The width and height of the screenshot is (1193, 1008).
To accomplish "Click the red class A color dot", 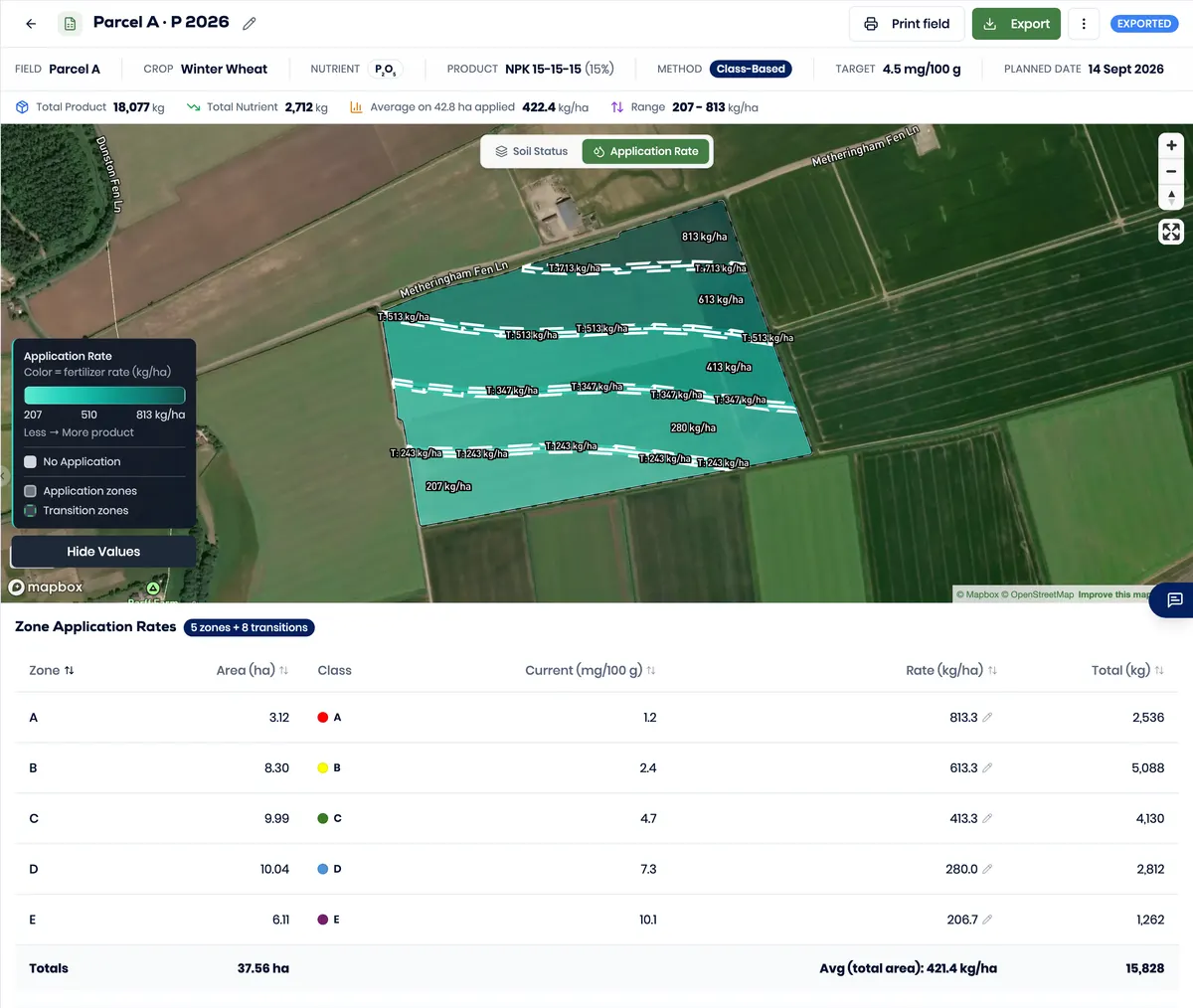I will [322, 717].
